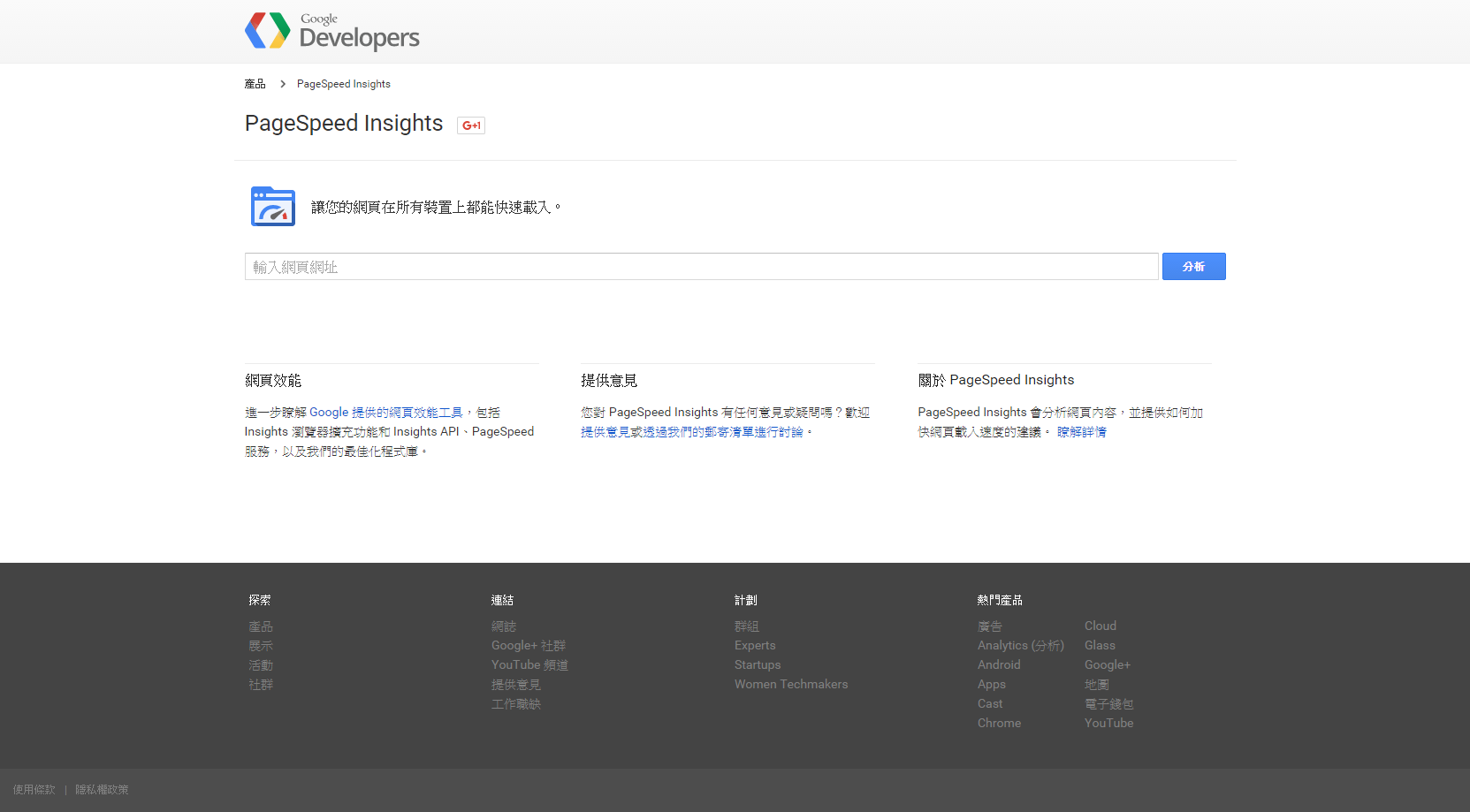Select Android under 熱門產品
Viewport: 1470px width, 812px height.
999,665
